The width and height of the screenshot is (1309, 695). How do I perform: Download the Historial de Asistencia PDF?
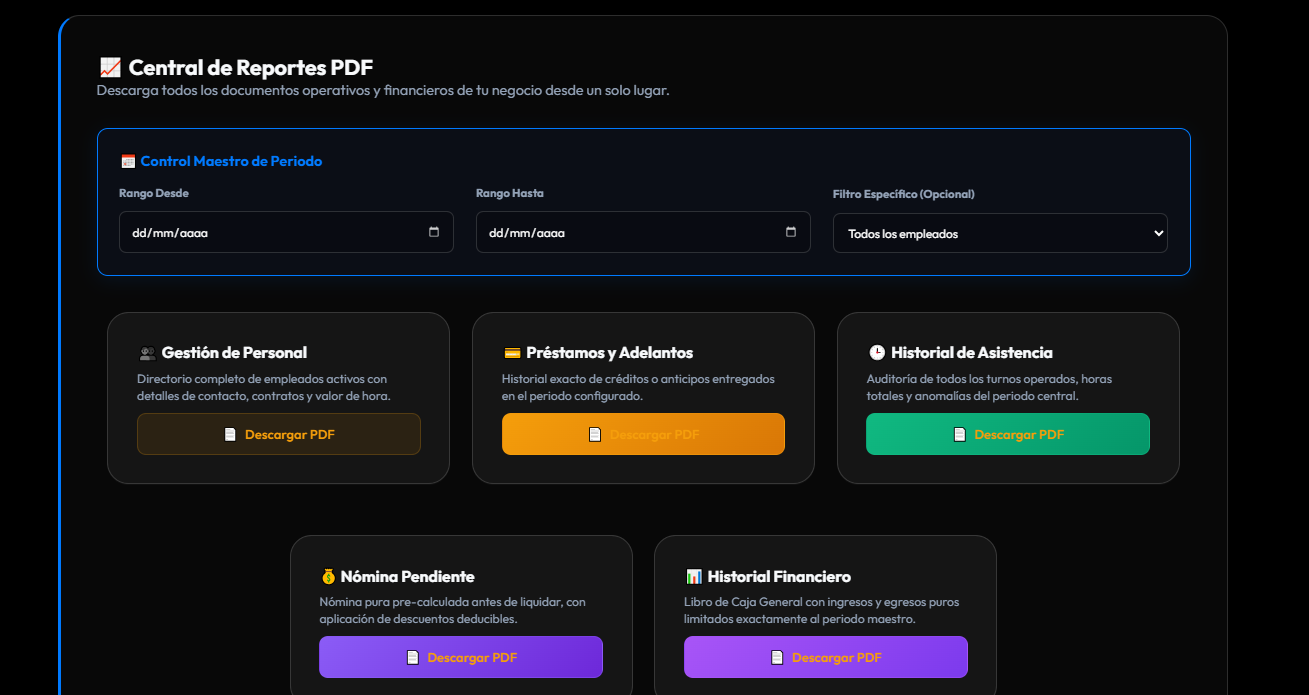(x=1008, y=434)
